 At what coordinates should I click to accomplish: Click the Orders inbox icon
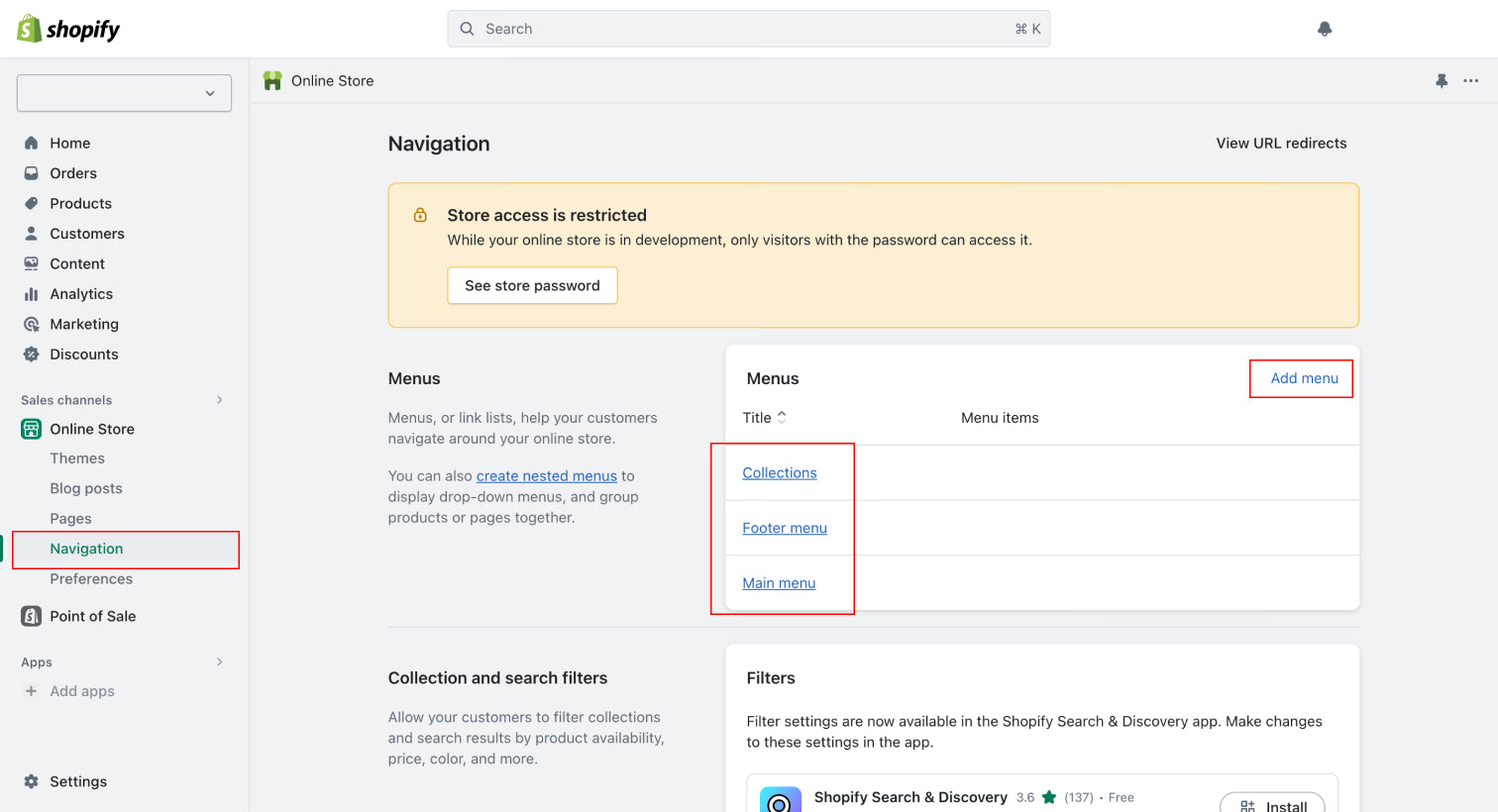click(x=32, y=173)
